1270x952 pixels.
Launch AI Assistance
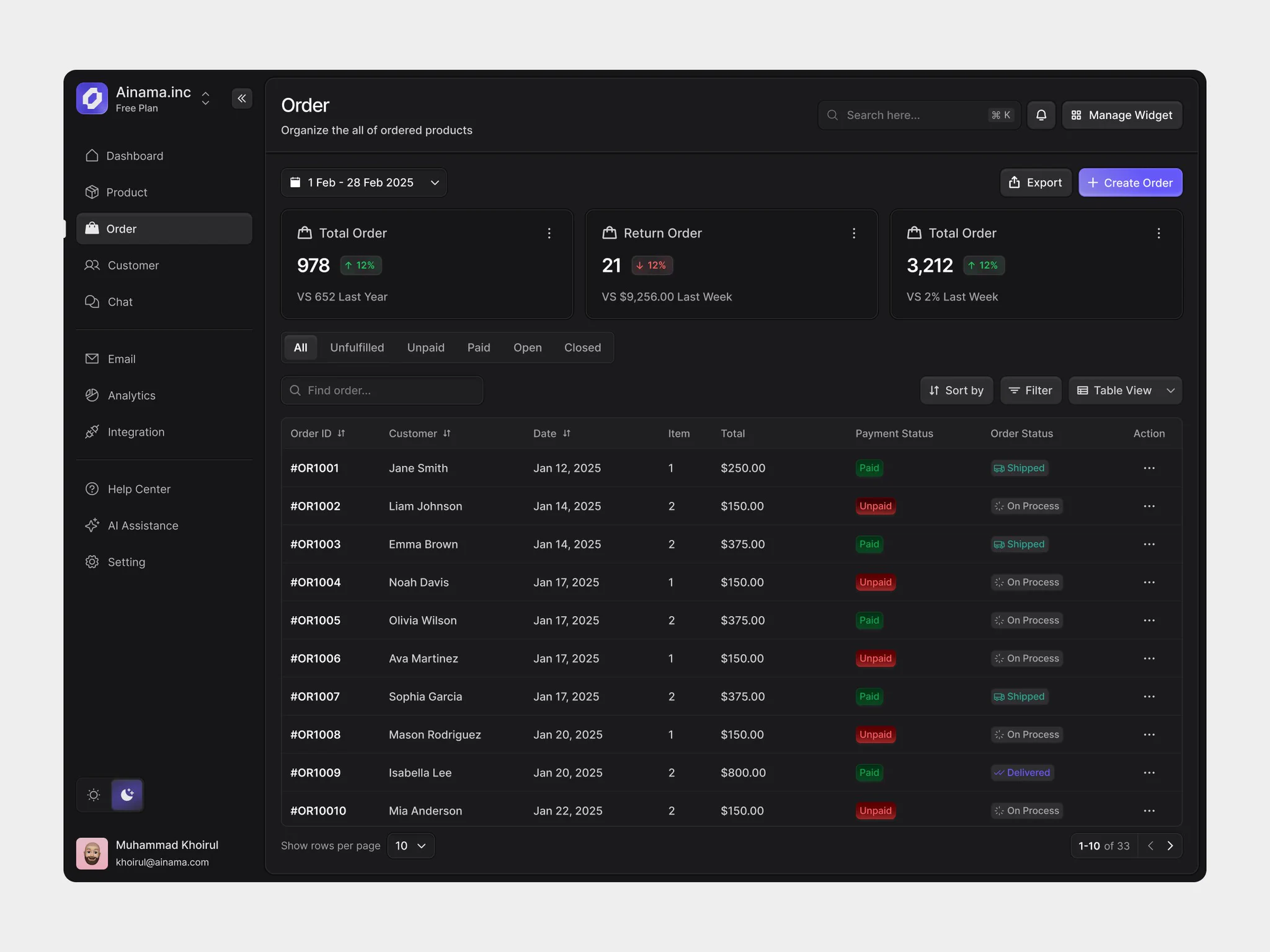(164, 526)
